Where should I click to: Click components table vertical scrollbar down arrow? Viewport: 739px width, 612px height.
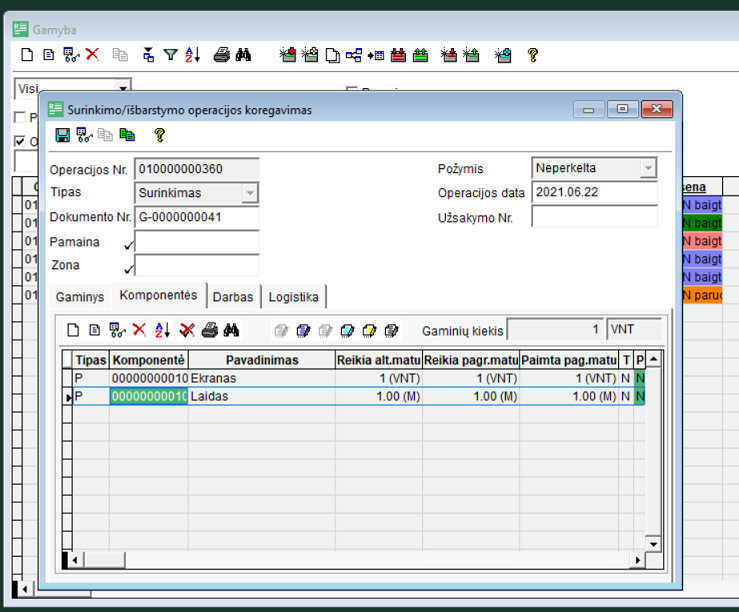pyautogui.click(x=653, y=544)
